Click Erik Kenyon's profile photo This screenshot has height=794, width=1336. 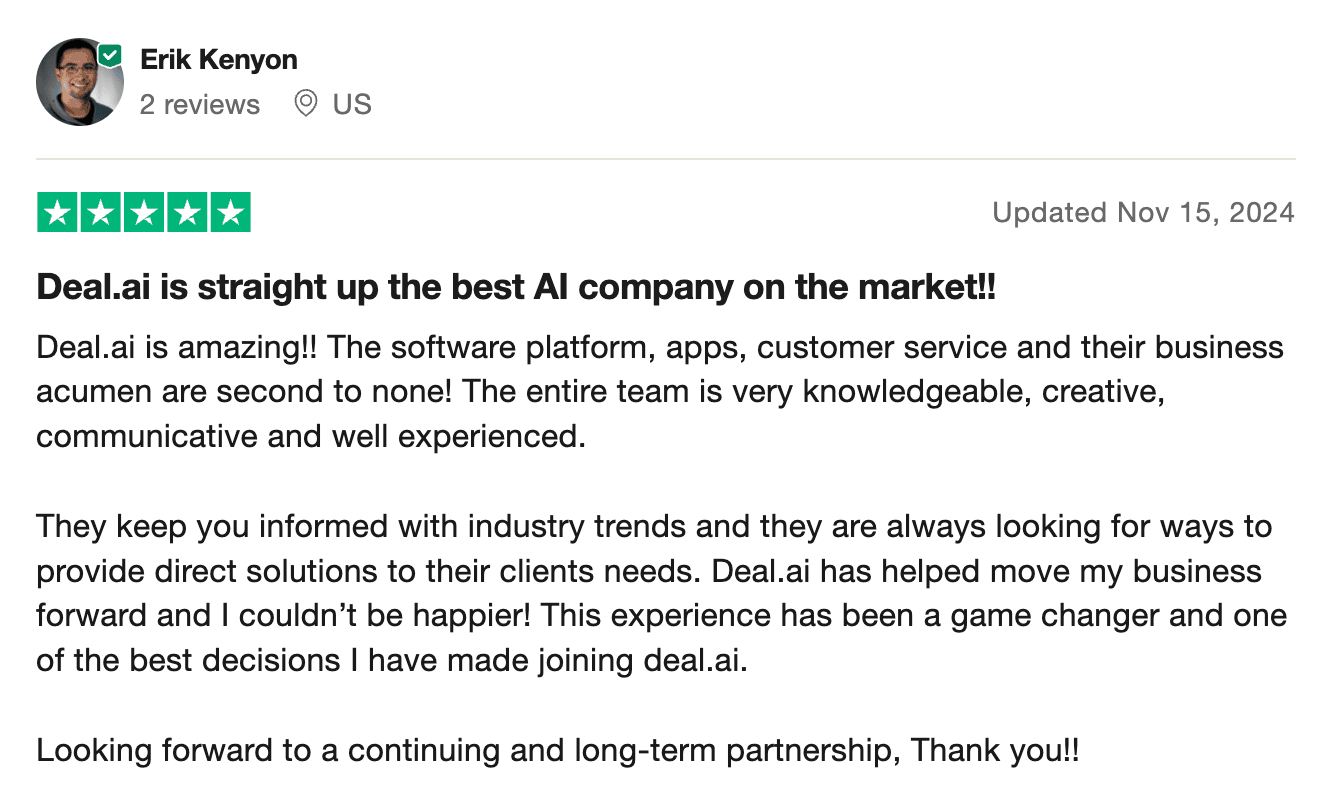tap(79, 83)
